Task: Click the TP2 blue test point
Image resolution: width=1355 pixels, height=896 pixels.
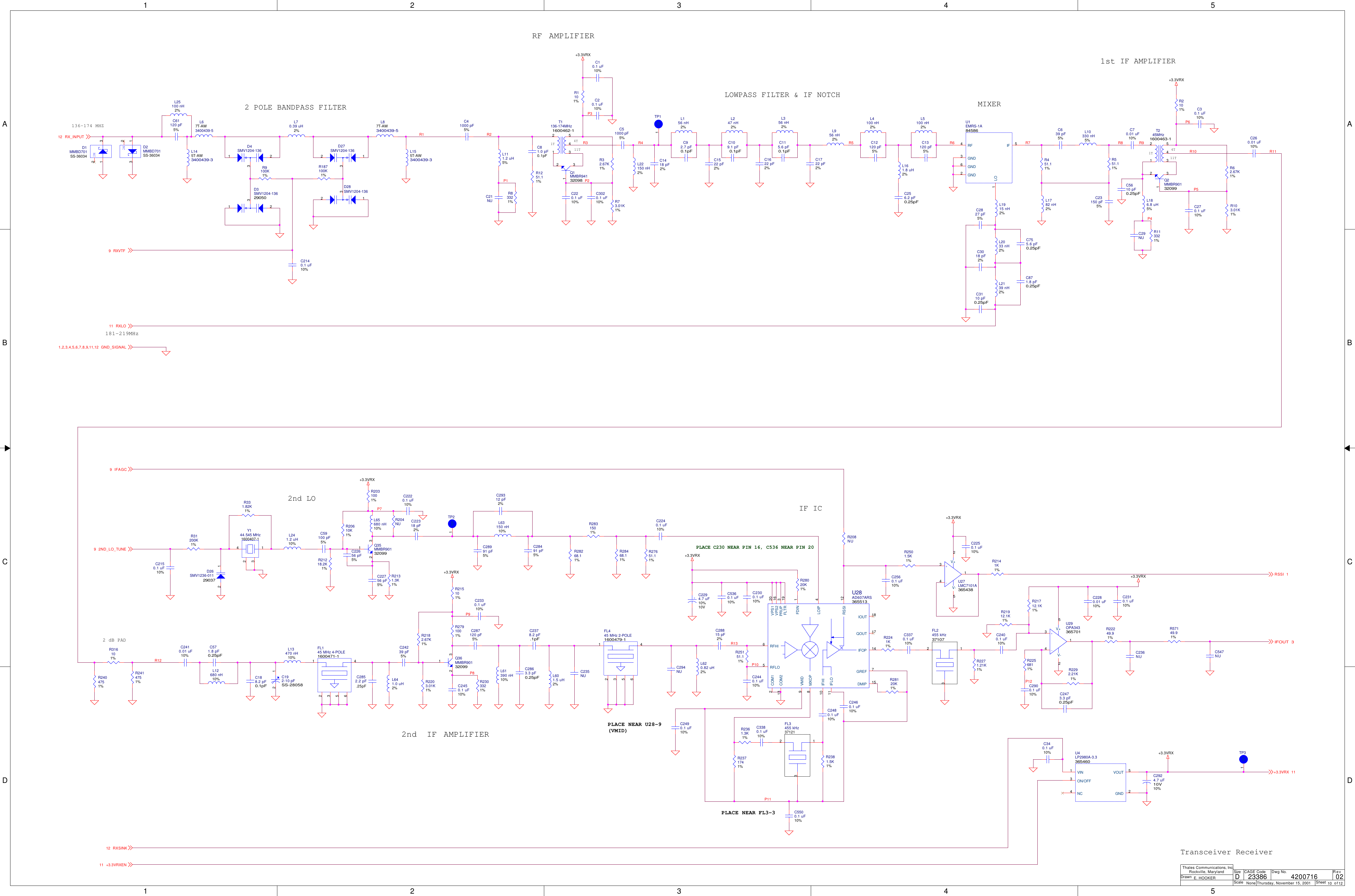Action: 452,524
